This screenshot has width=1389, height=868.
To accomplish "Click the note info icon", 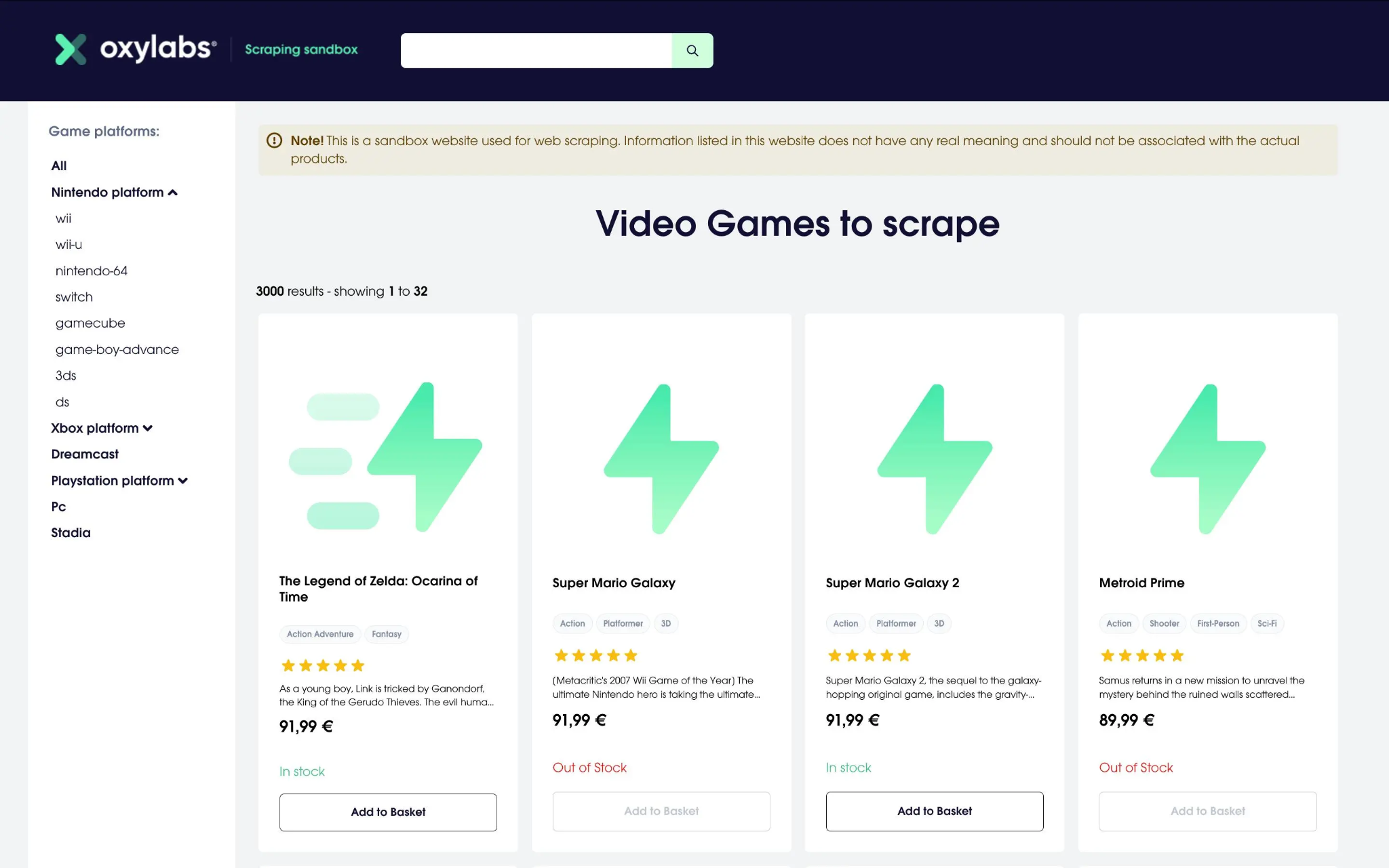I will [x=274, y=140].
